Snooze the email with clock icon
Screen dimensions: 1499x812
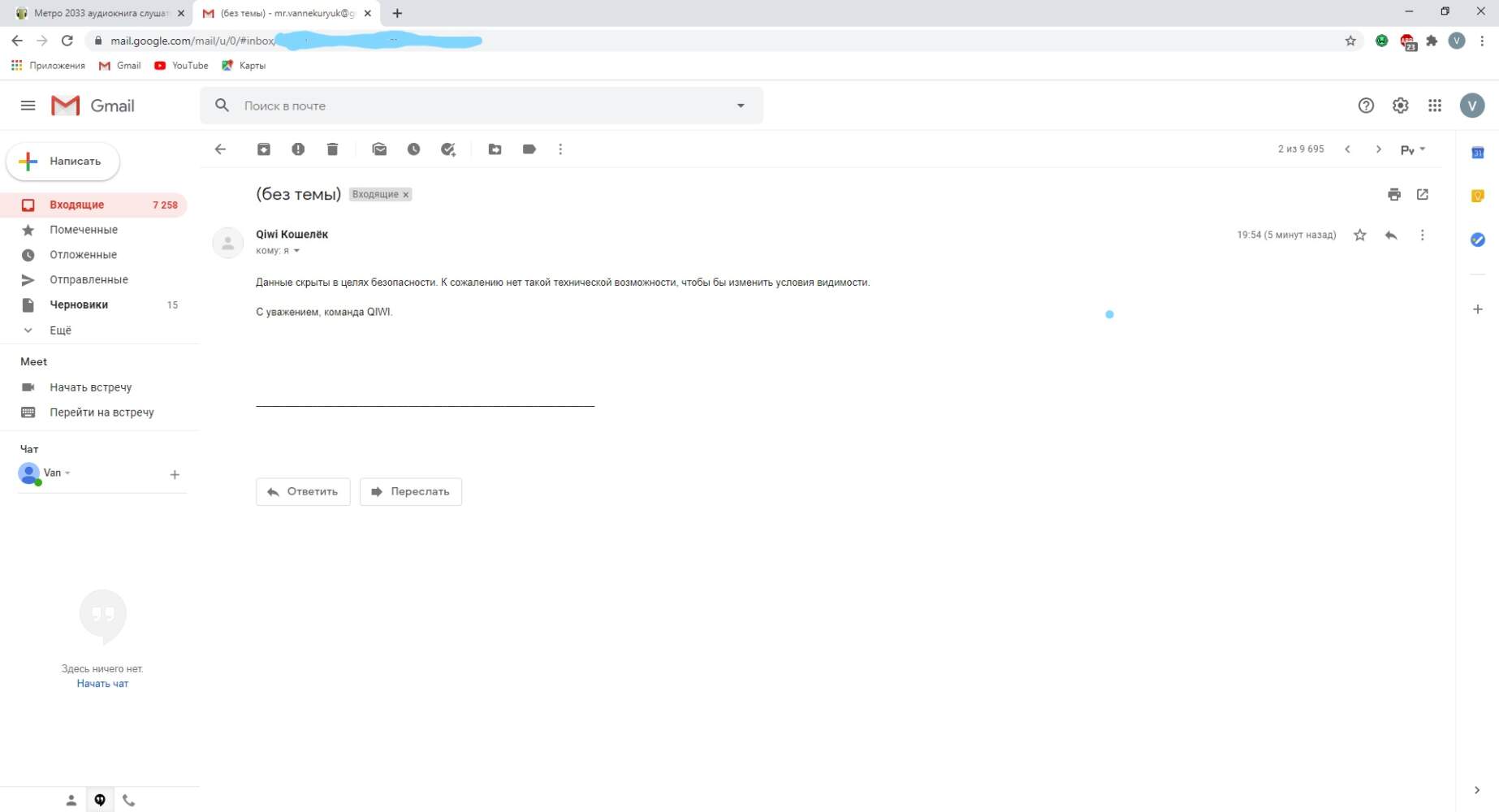[413, 149]
